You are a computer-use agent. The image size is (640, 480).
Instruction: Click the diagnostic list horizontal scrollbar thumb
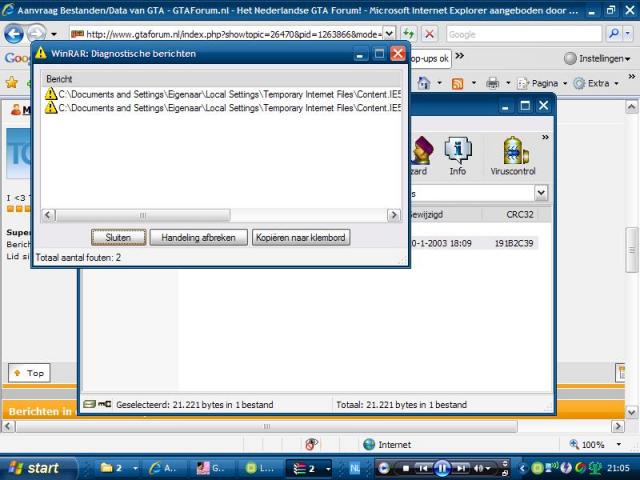tap(143, 215)
